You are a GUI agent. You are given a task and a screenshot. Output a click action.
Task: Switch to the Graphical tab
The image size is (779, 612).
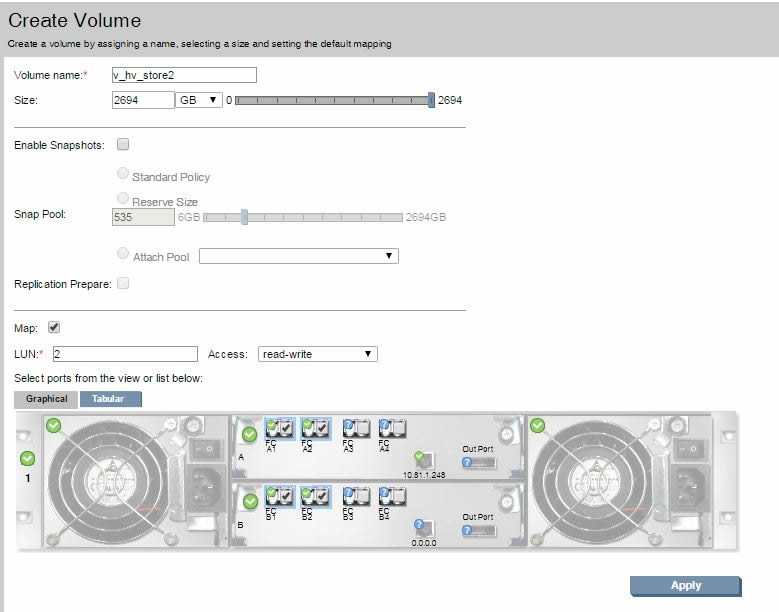click(47, 399)
